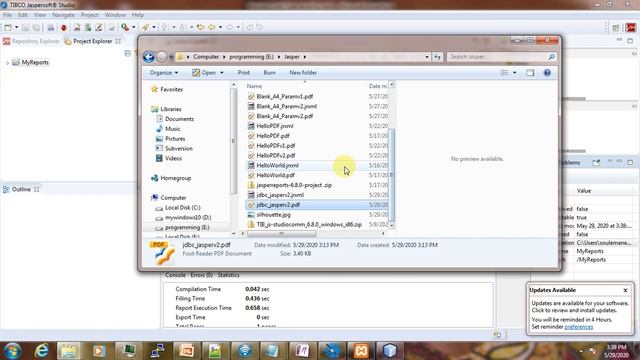The width and height of the screenshot is (640, 360).
Task: Select the Documents library
Action: tap(179, 119)
